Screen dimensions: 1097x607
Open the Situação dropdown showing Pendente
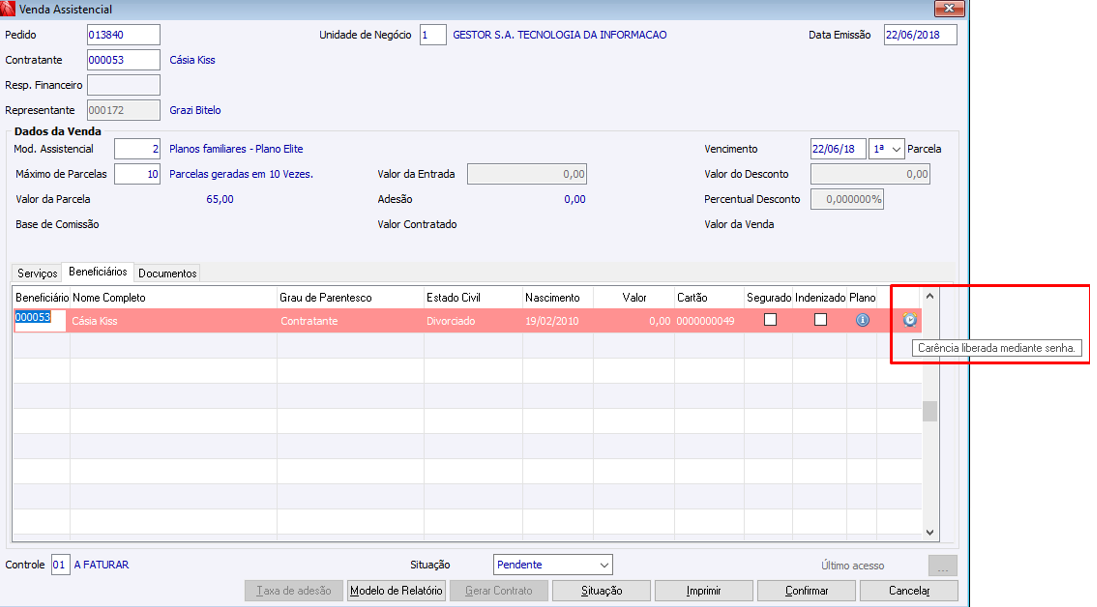coord(553,564)
